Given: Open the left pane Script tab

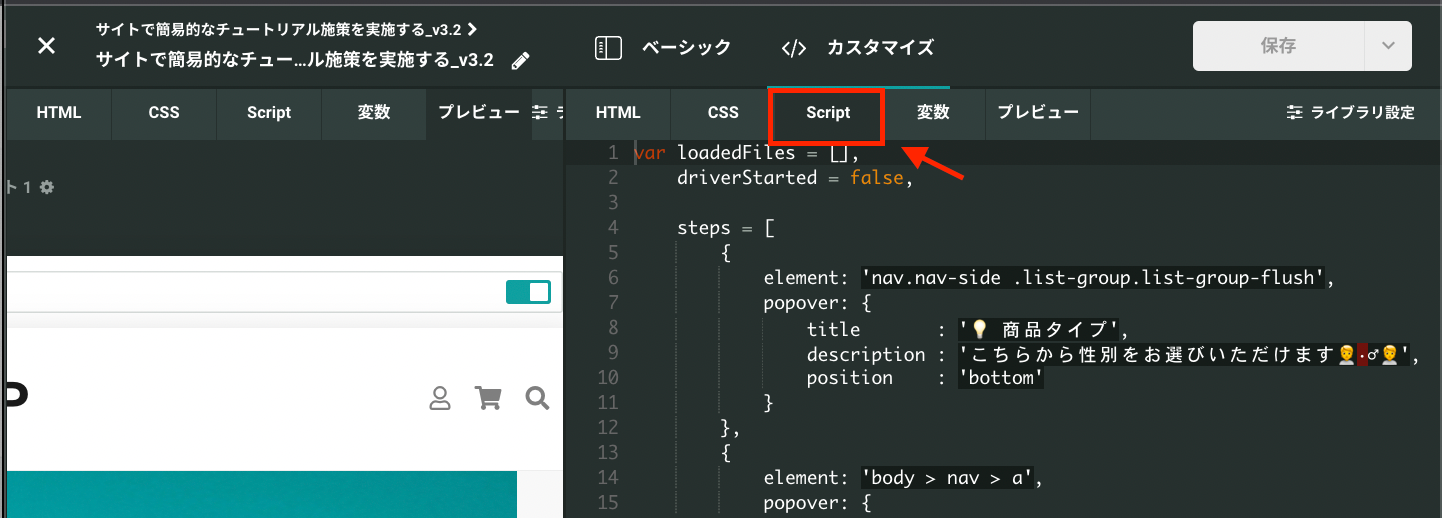Looking at the screenshot, I should pos(269,113).
